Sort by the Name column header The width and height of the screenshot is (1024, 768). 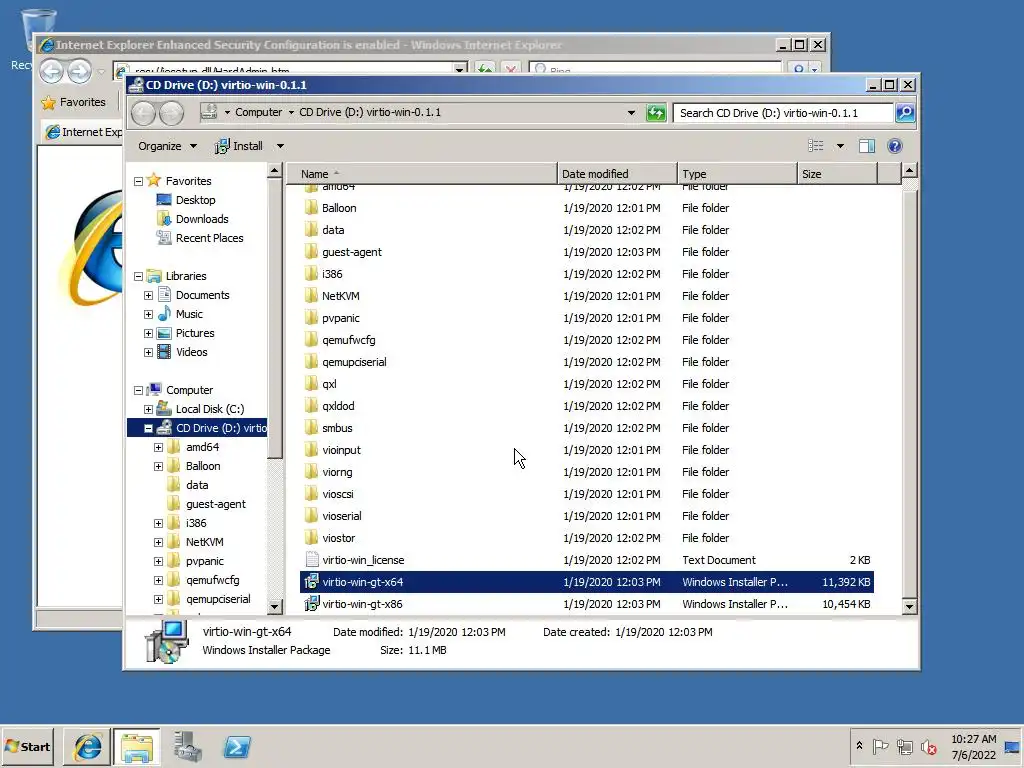[x=423, y=174]
